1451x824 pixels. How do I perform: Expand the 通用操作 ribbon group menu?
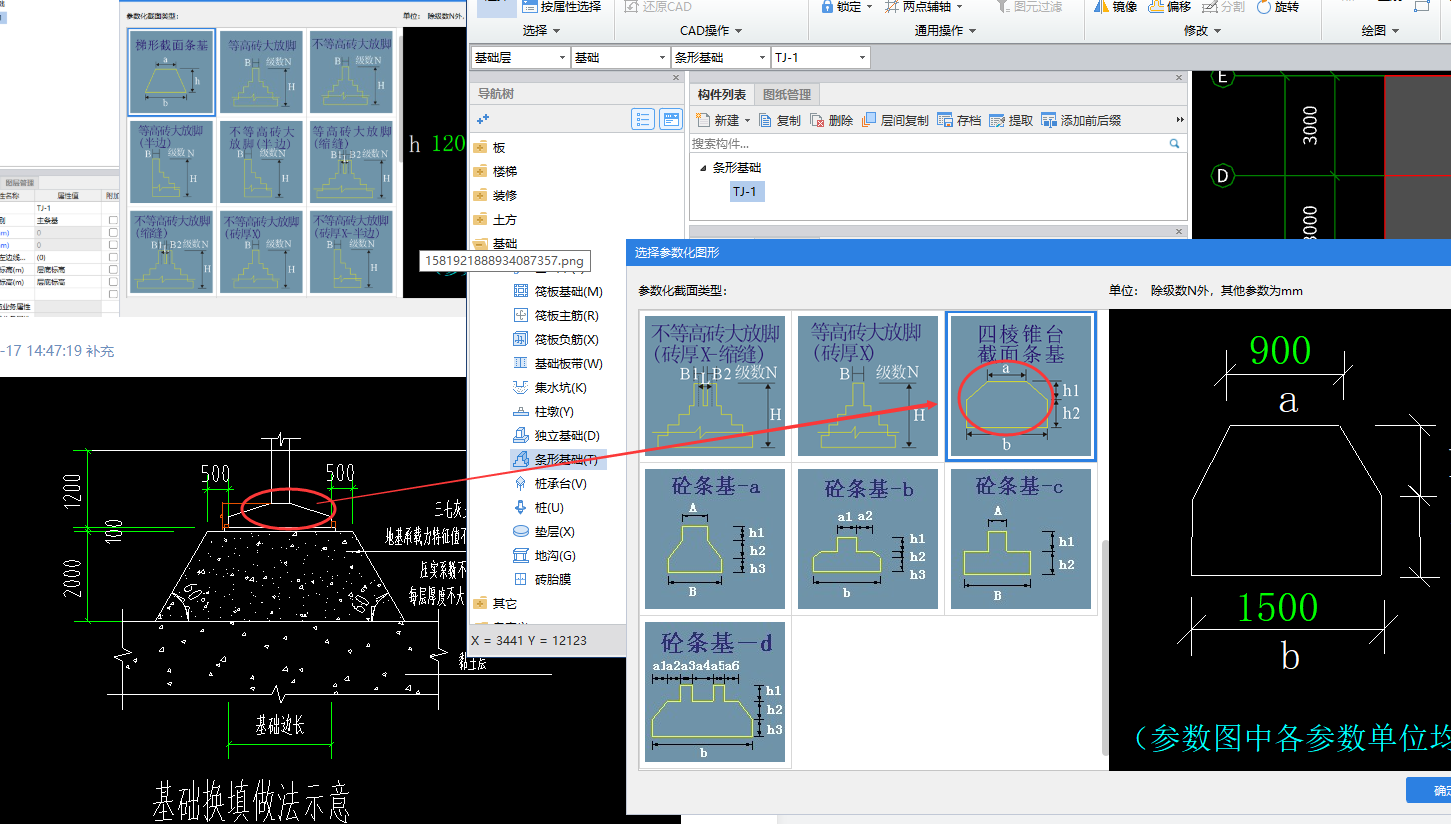(945, 31)
